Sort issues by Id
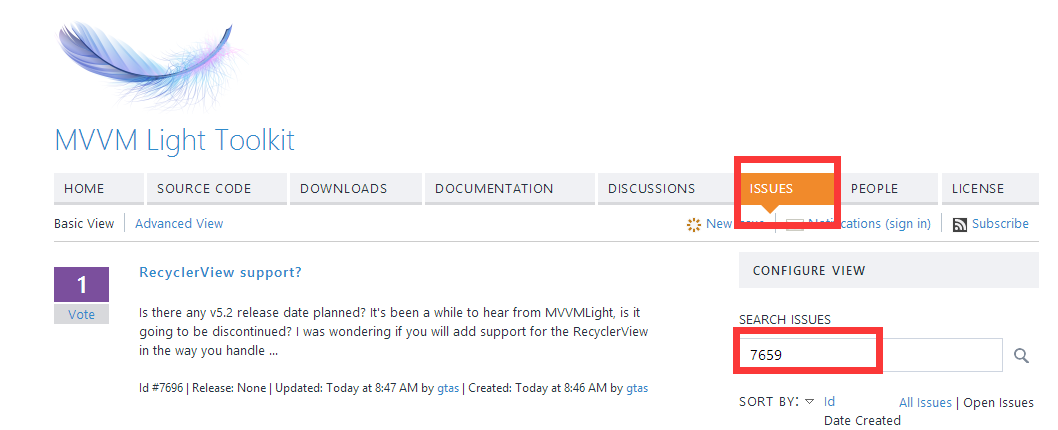This screenshot has width=1058, height=430. [x=829, y=402]
